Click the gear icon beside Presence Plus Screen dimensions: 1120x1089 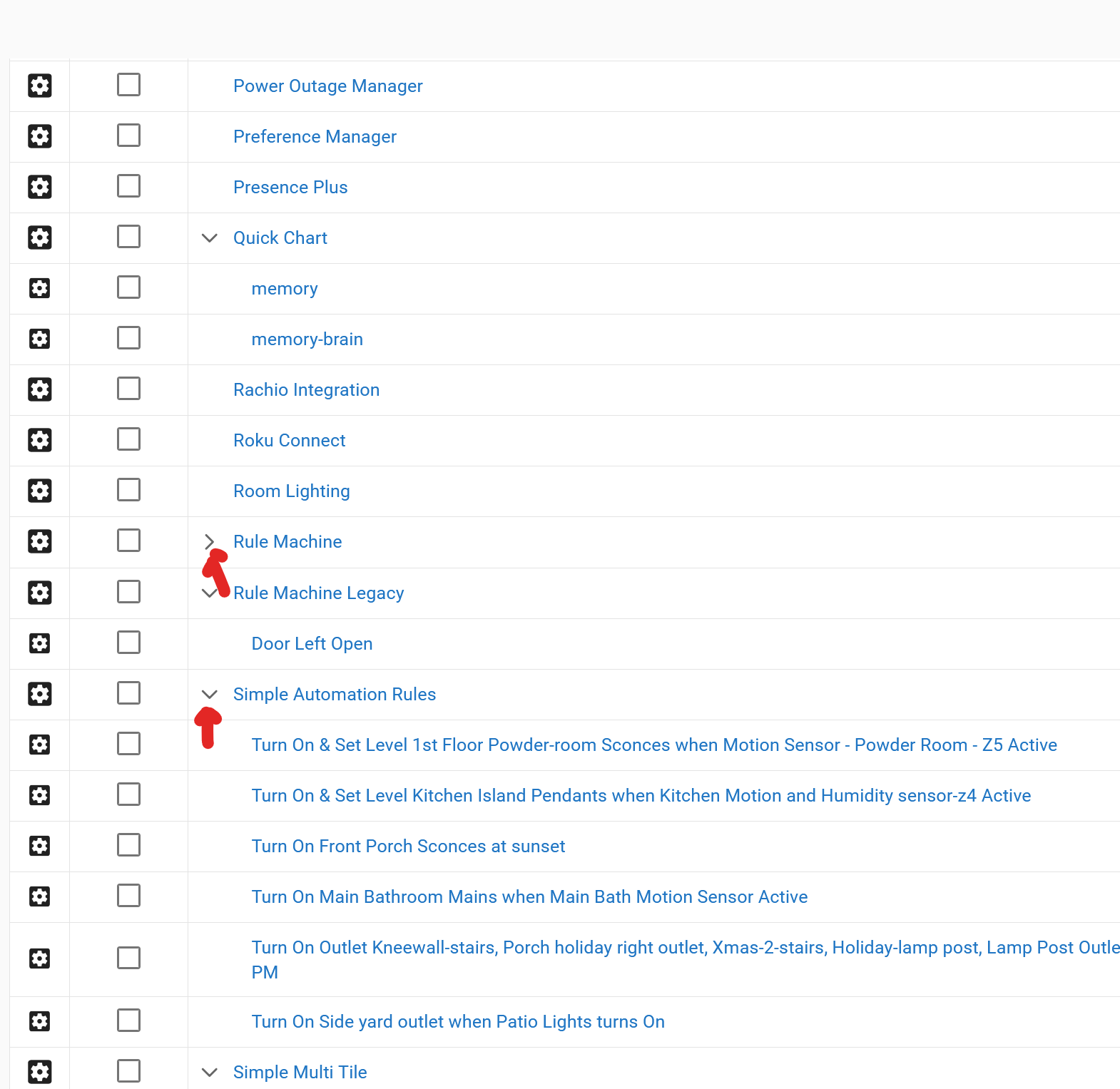point(40,187)
